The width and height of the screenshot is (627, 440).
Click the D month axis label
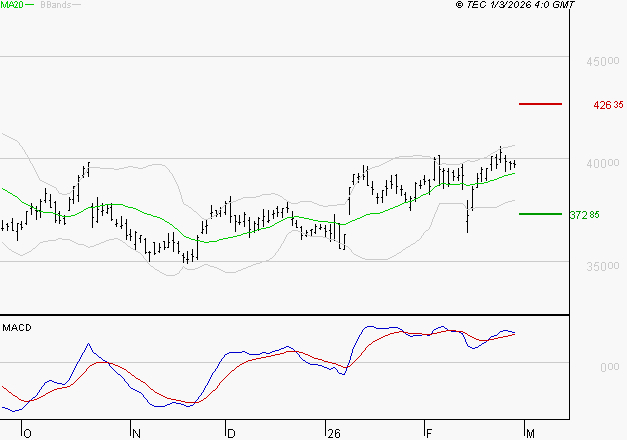point(231,434)
